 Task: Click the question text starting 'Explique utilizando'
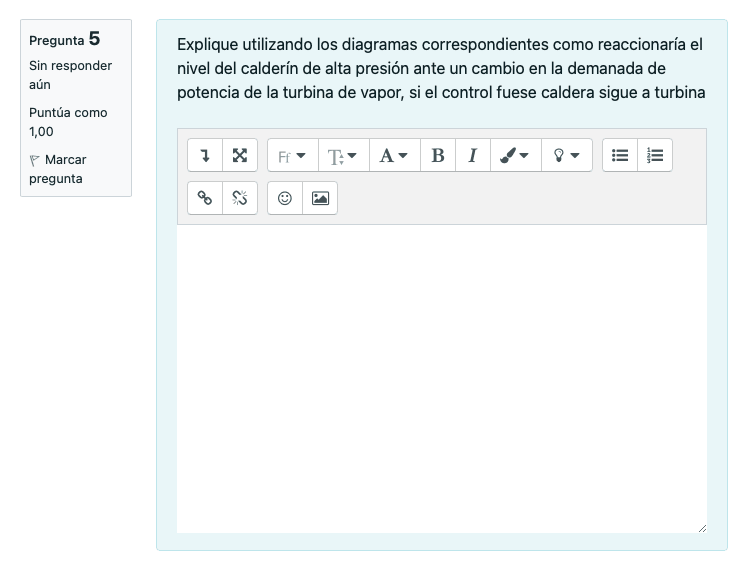(440, 69)
